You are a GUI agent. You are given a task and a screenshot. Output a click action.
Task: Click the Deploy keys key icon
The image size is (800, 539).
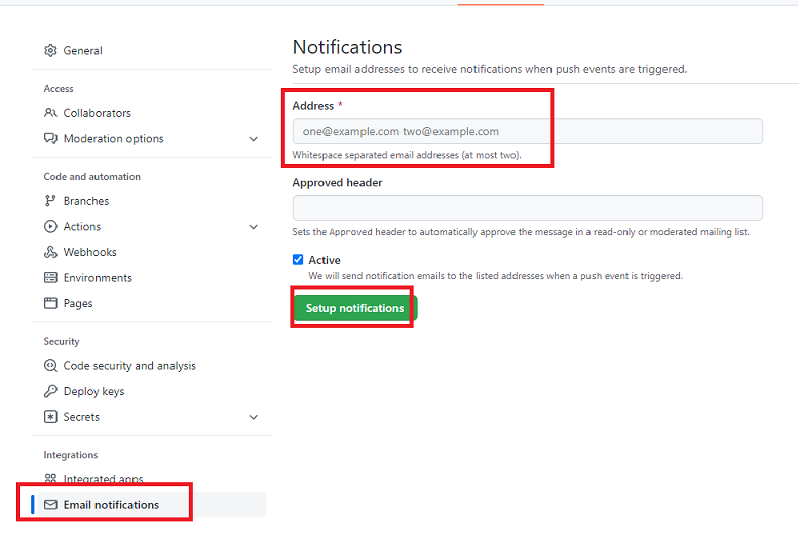50,391
